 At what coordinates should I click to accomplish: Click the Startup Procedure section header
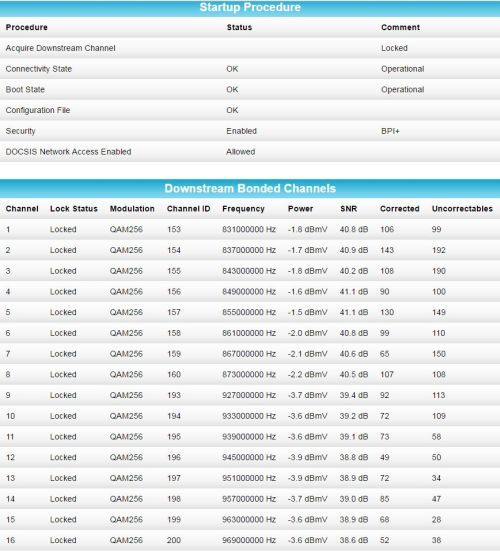coord(250,7)
